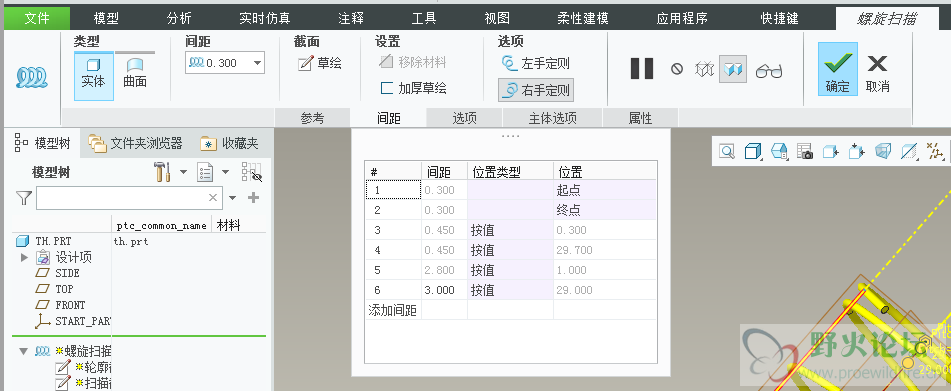Click the zoom refit magnifier icon
951x391 pixels.
click(727, 152)
